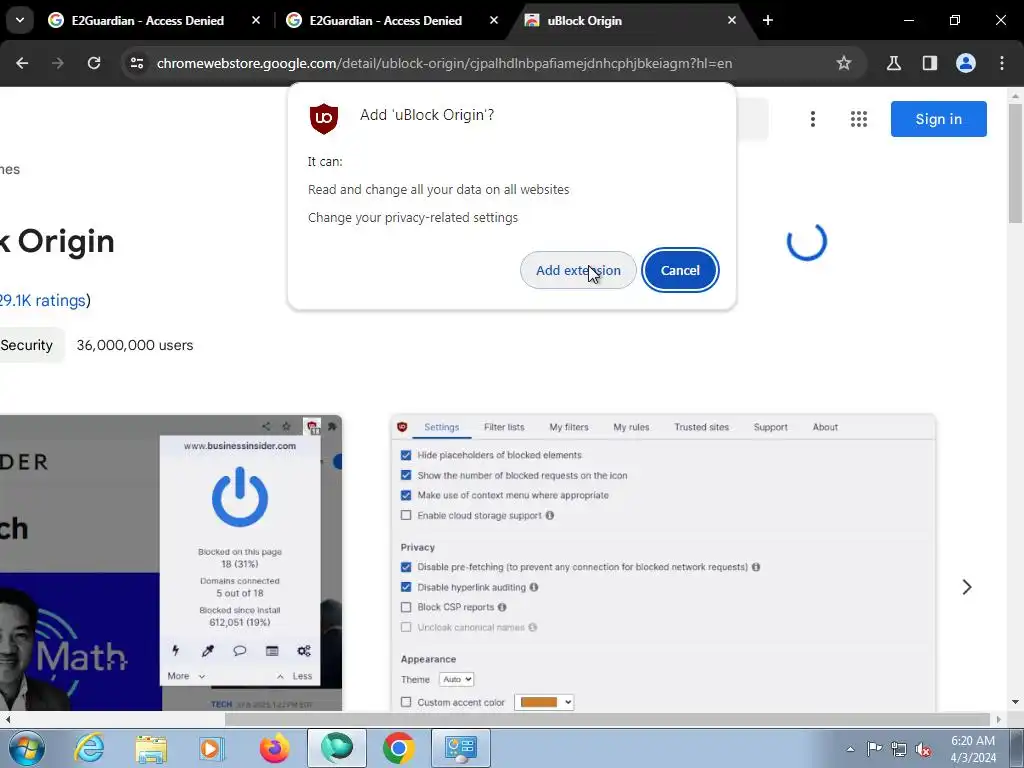Click the Sign in button

point(938,119)
